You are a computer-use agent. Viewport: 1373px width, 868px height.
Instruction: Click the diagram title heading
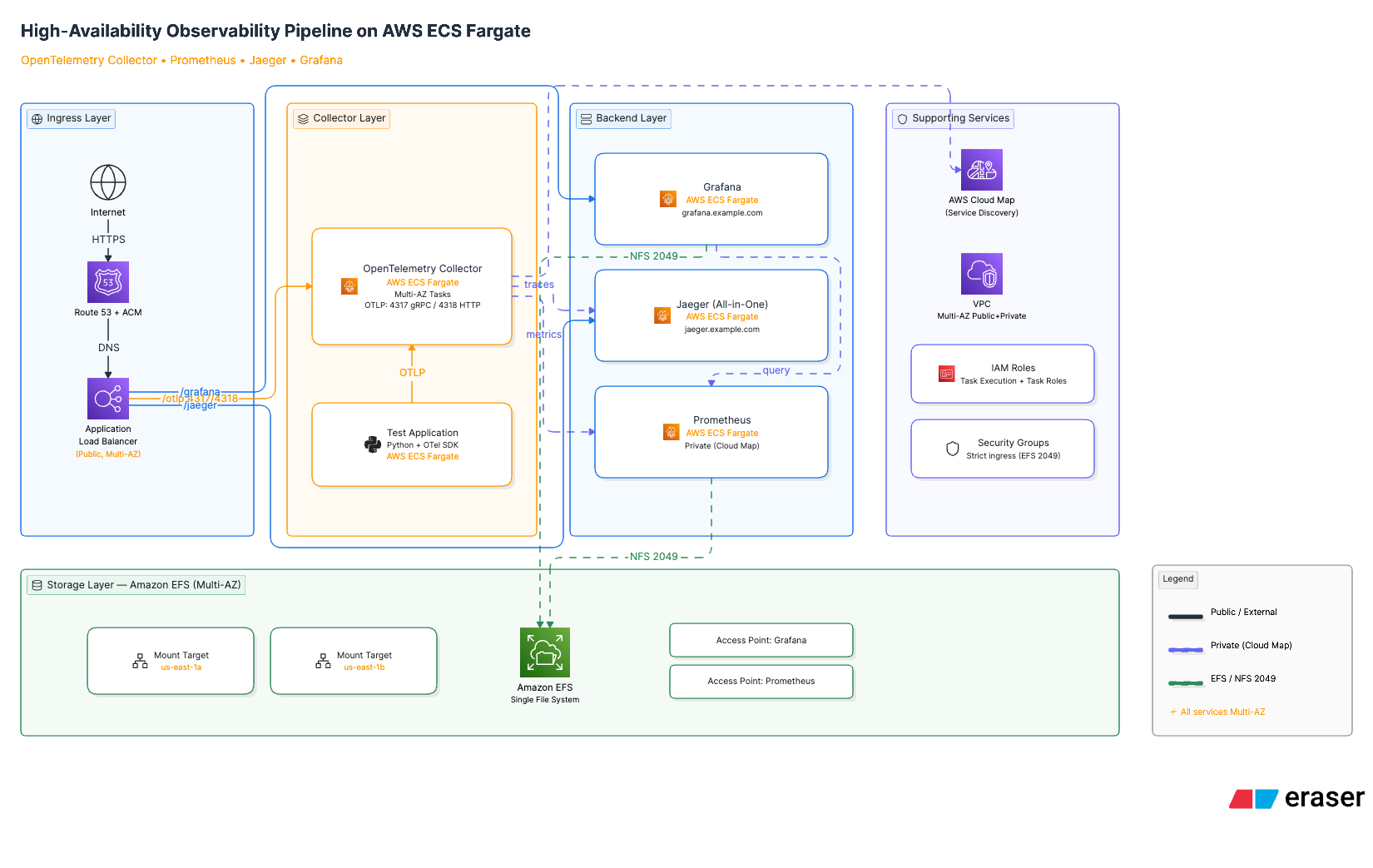275,31
